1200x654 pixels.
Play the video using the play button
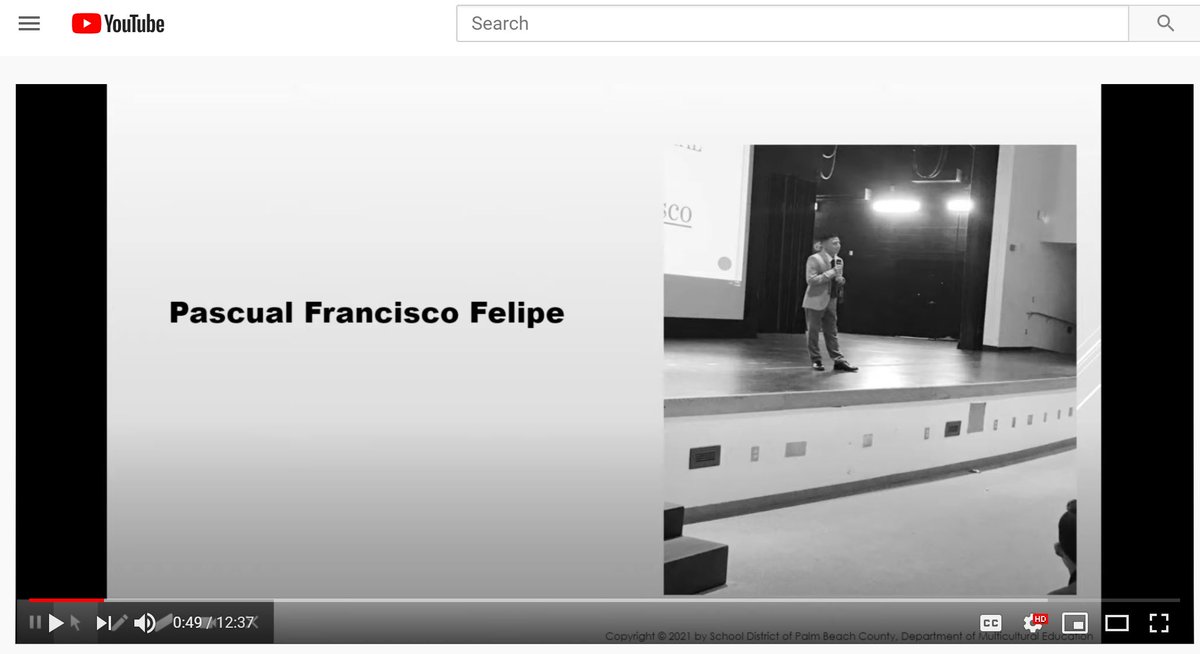point(56,623)
